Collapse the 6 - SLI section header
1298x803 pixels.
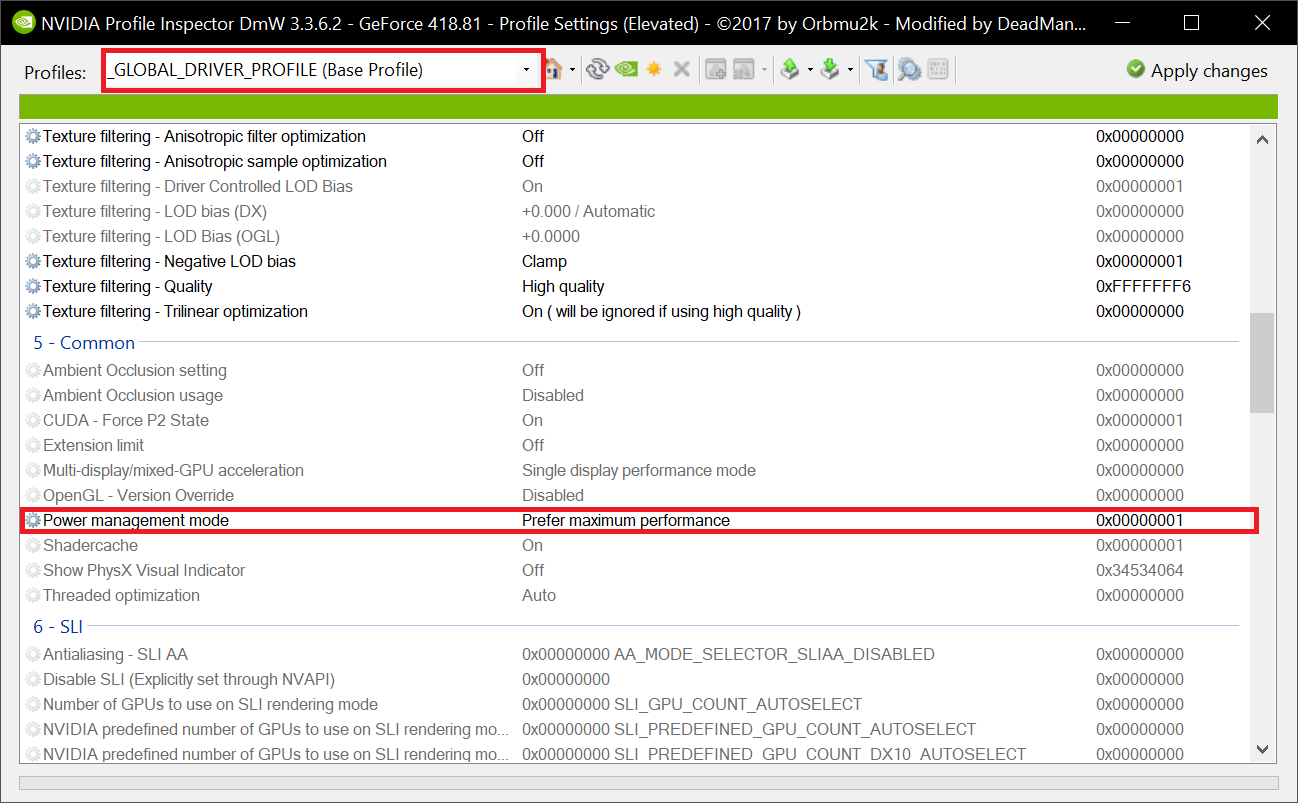point(57,626)
